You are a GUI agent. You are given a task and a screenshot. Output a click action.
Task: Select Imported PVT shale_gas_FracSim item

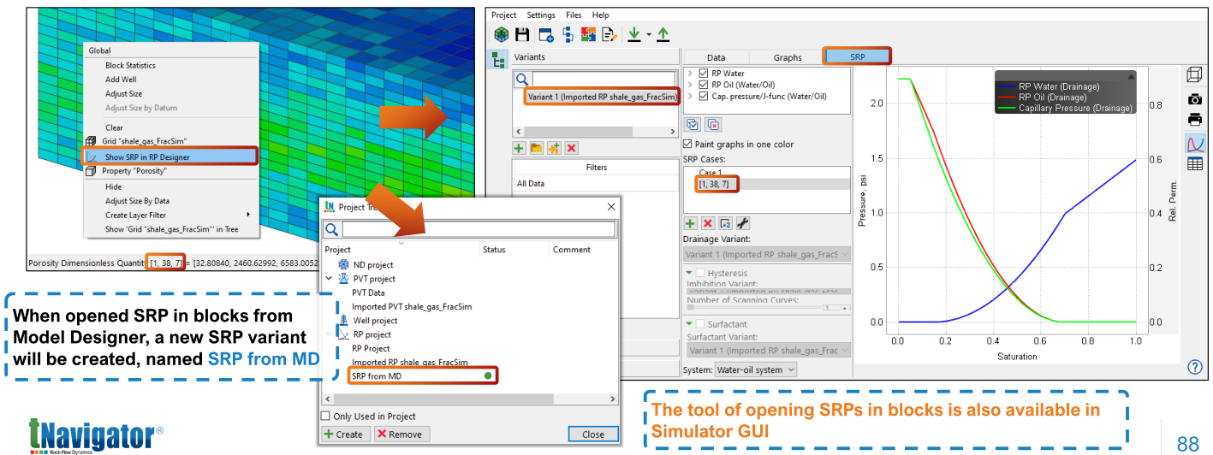(411, 306)
